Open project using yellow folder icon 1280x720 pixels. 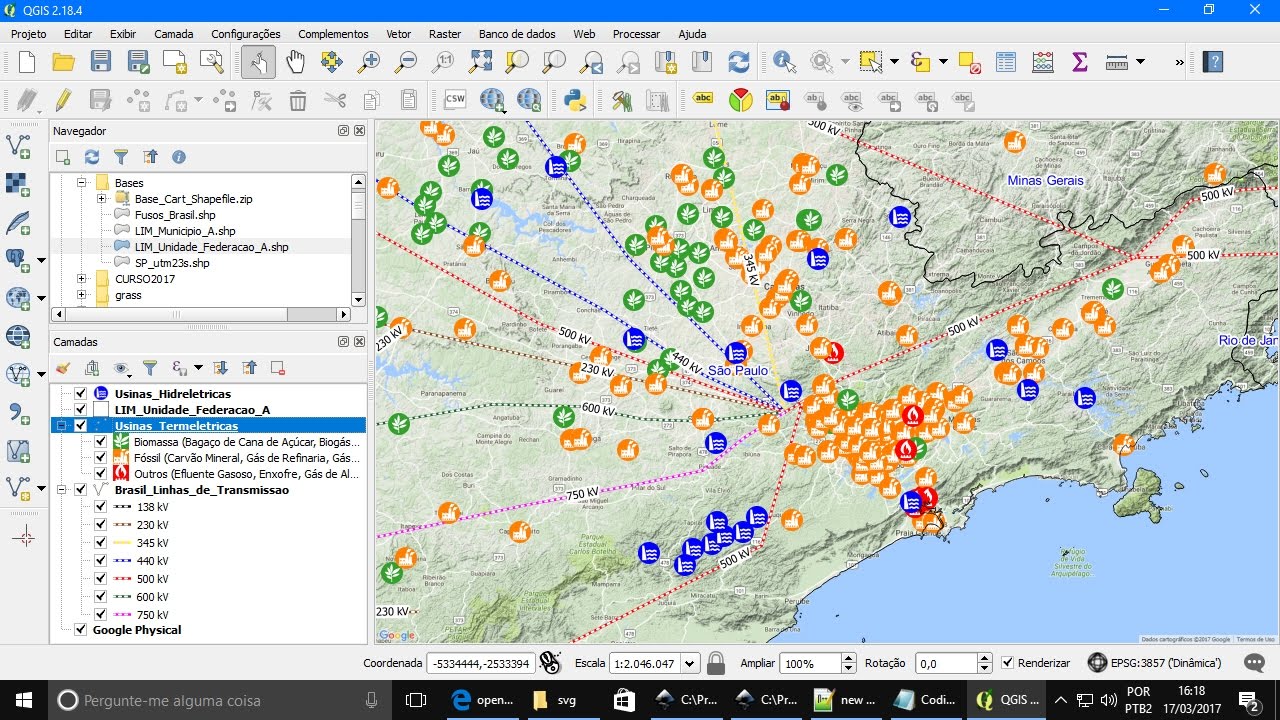click(64, 62)
